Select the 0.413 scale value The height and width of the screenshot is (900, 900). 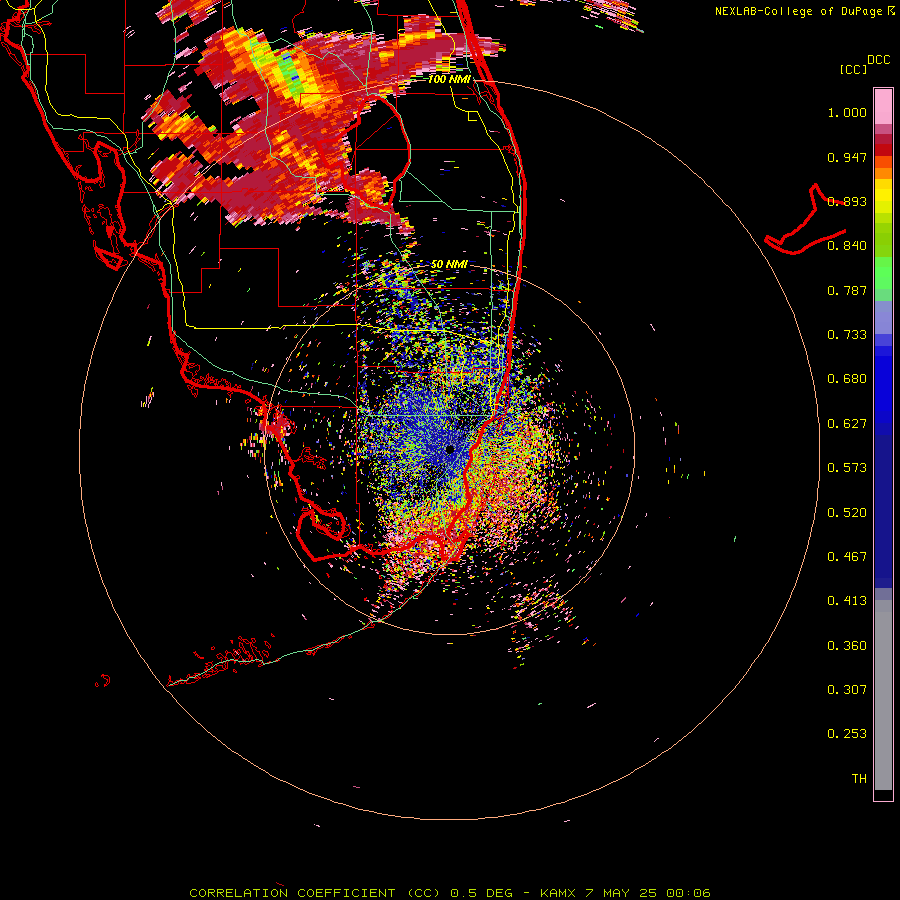(847, 601)
